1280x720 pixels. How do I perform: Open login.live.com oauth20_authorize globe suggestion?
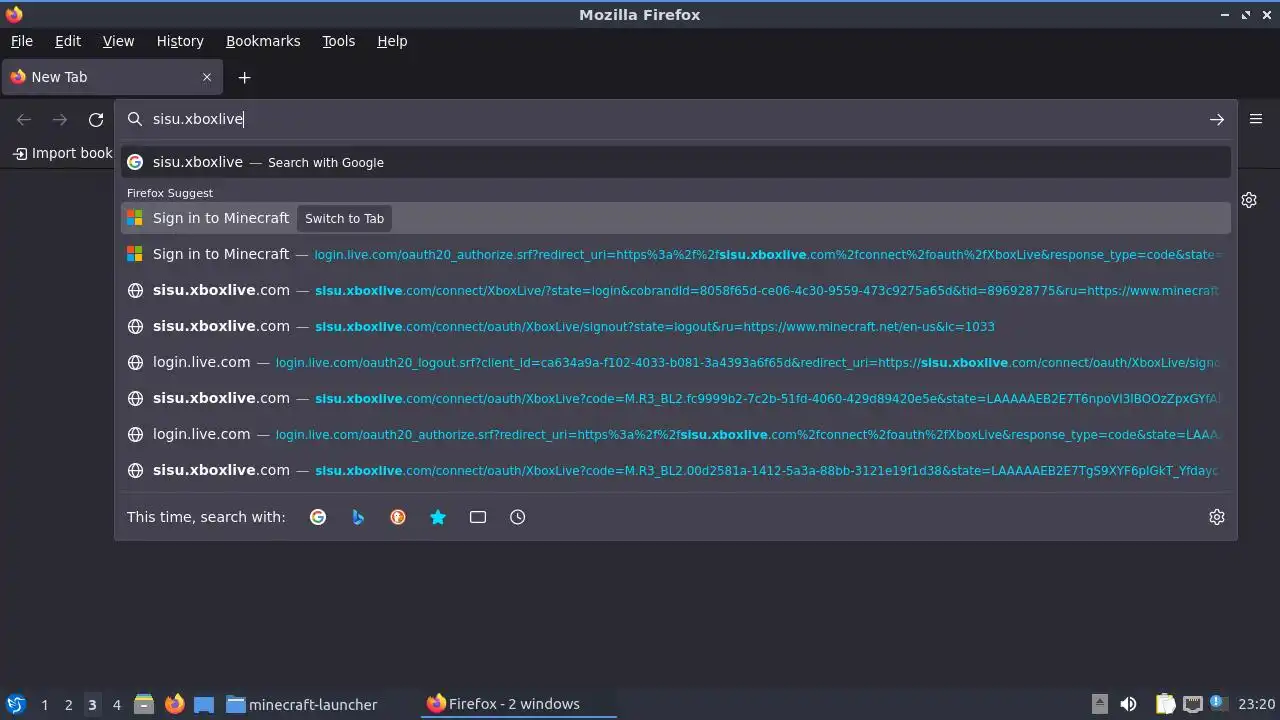click(676, 434)
